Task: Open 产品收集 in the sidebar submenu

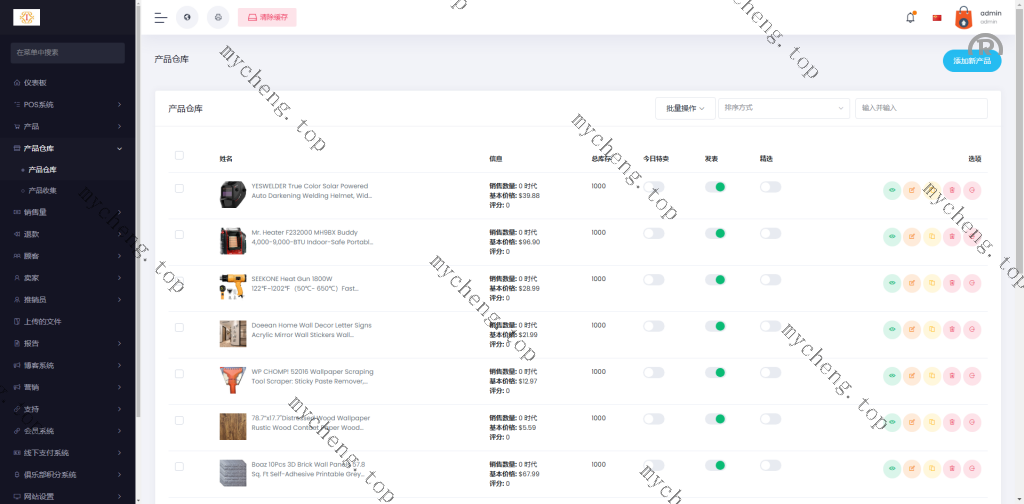Action: 42,190
